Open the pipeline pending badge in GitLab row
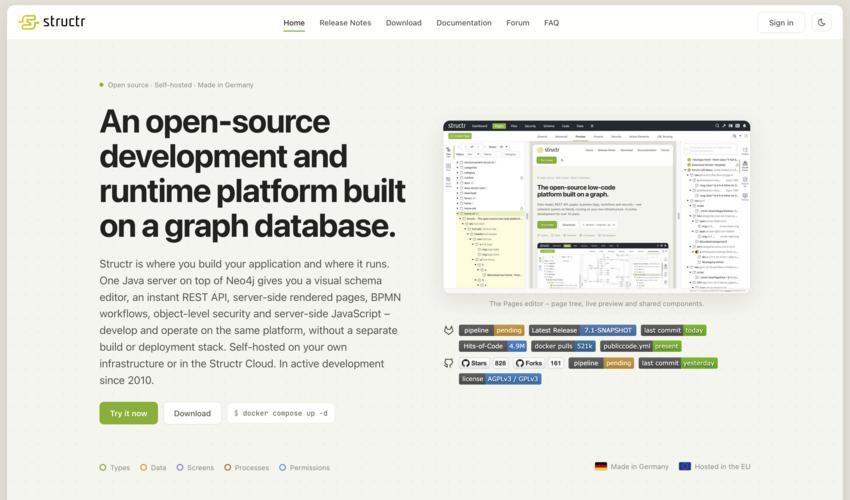Screen dimensions: 850x500 tap(492, 330)
